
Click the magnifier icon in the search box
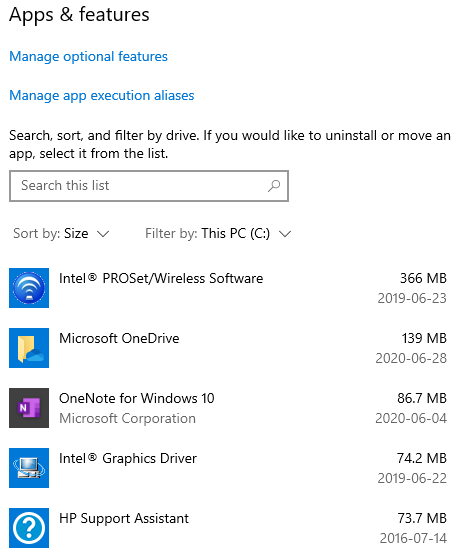[274, 186]
